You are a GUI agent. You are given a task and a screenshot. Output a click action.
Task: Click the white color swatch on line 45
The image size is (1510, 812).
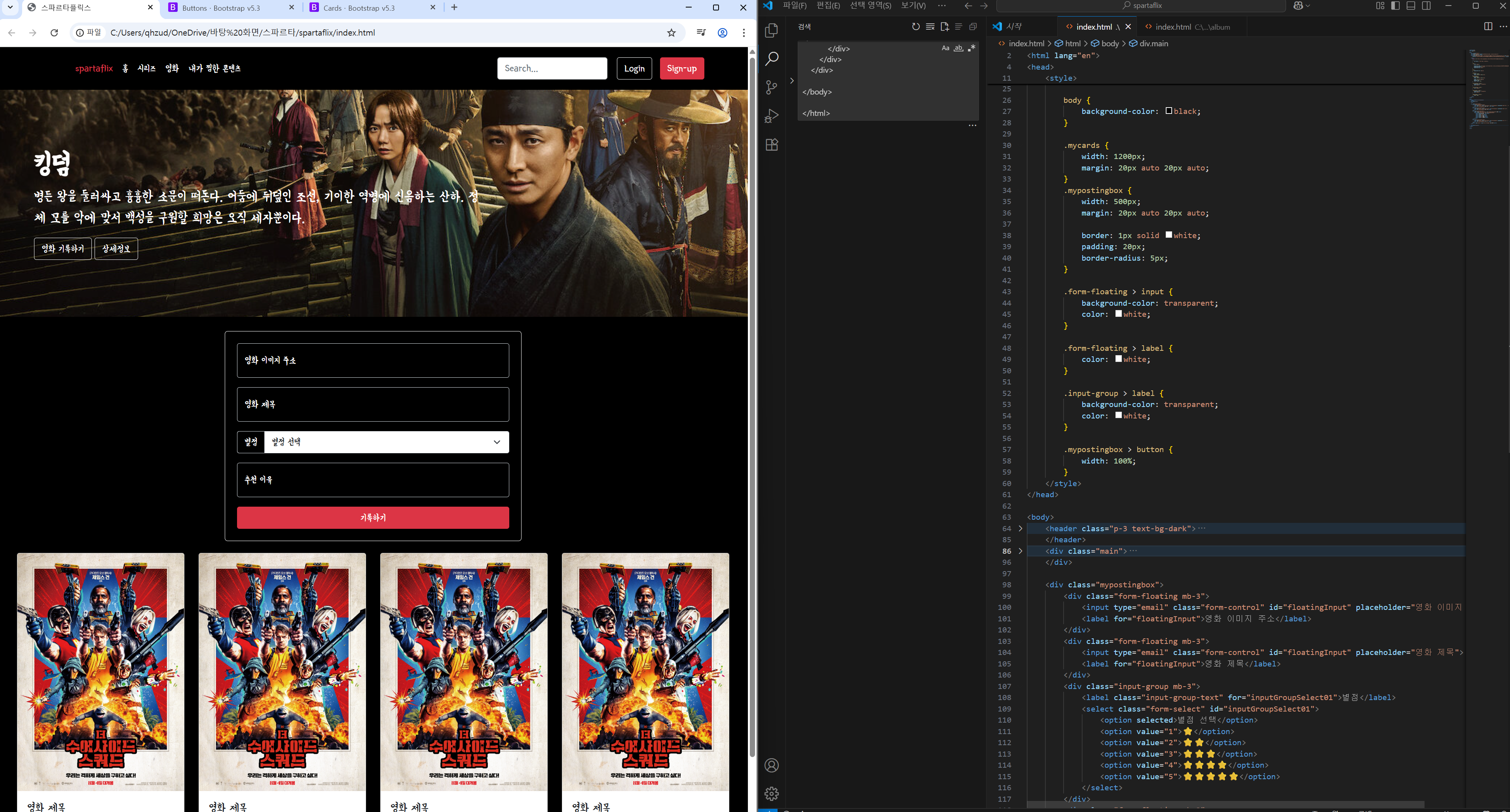pos(1118,314)
